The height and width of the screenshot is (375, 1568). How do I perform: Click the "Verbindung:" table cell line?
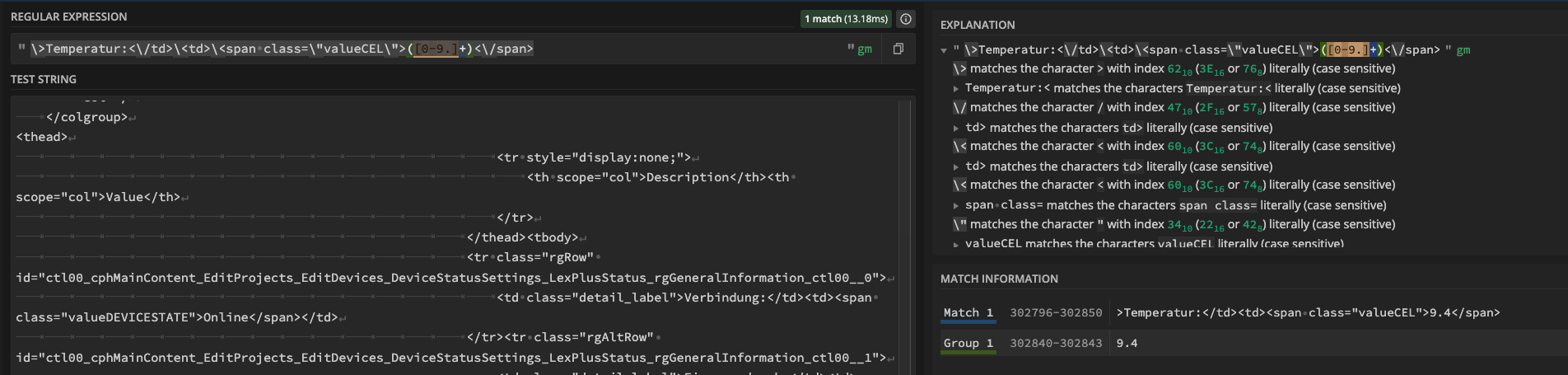[x=684, y=298]
